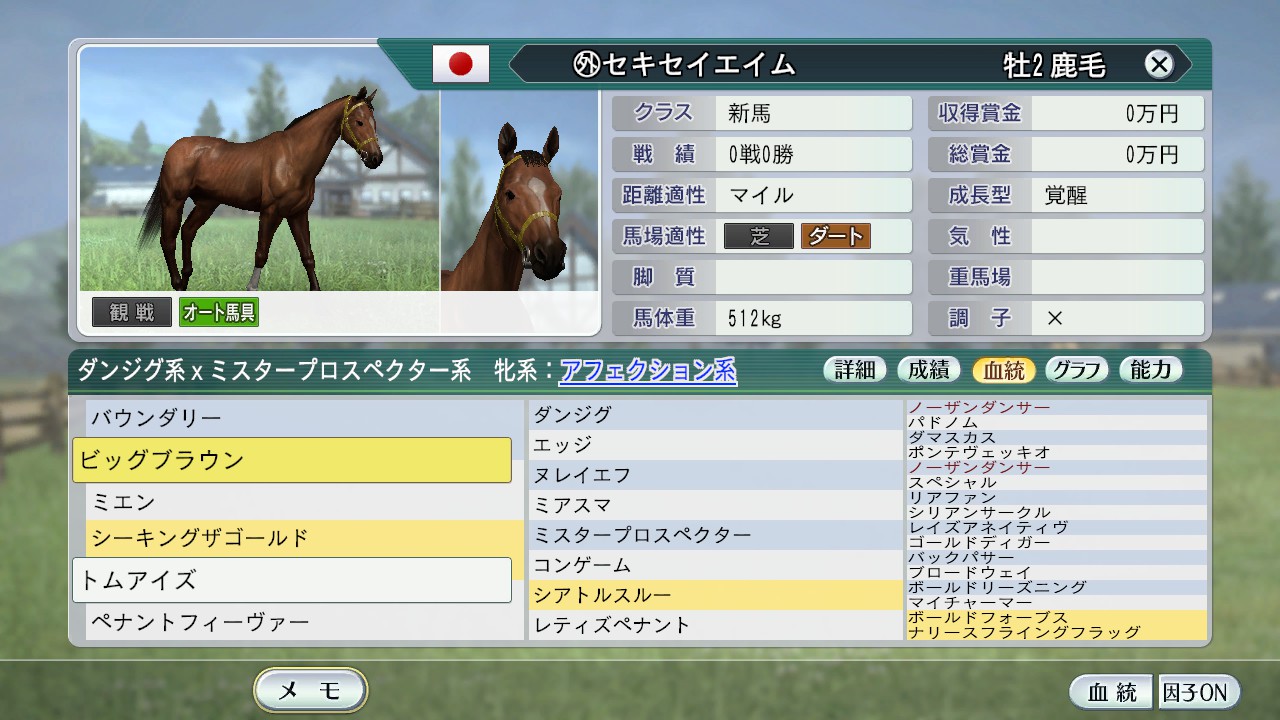Click ボールドフォーブス in the fourth generation
Screen dimensions: 1280x720
pyautogui.click(x=1057, y=617)
